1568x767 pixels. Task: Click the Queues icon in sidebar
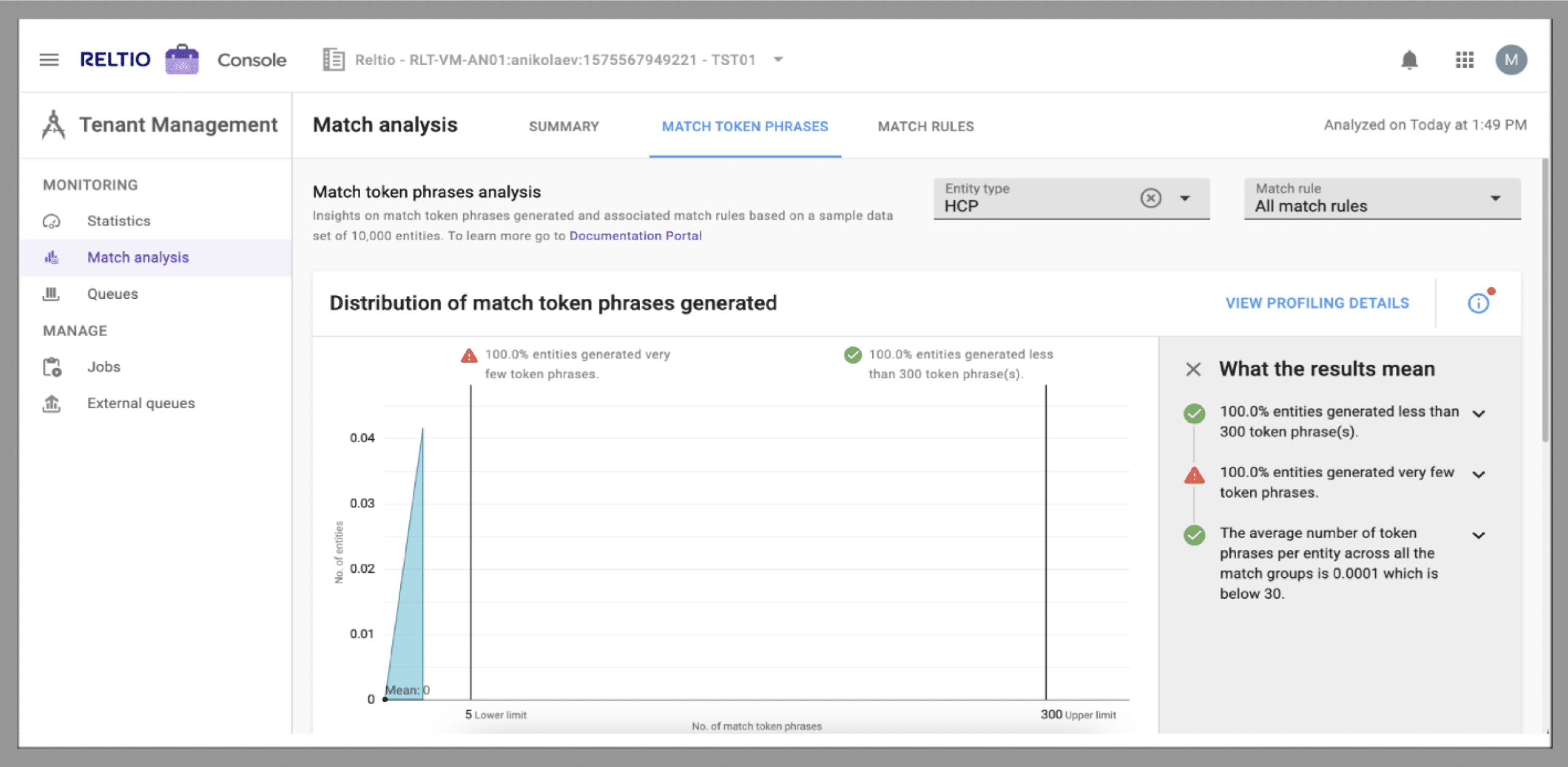click(x=51, y=294)
